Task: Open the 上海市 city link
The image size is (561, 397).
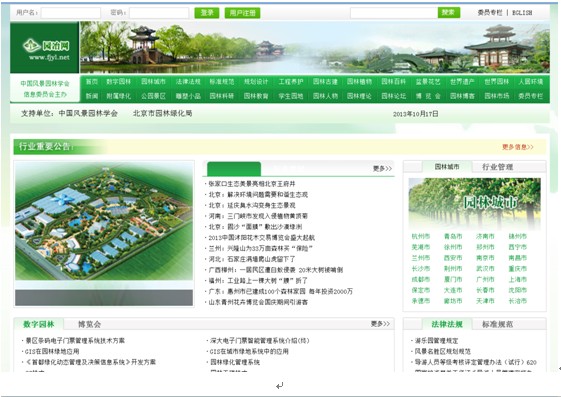Action: click(x=517, y=279)
